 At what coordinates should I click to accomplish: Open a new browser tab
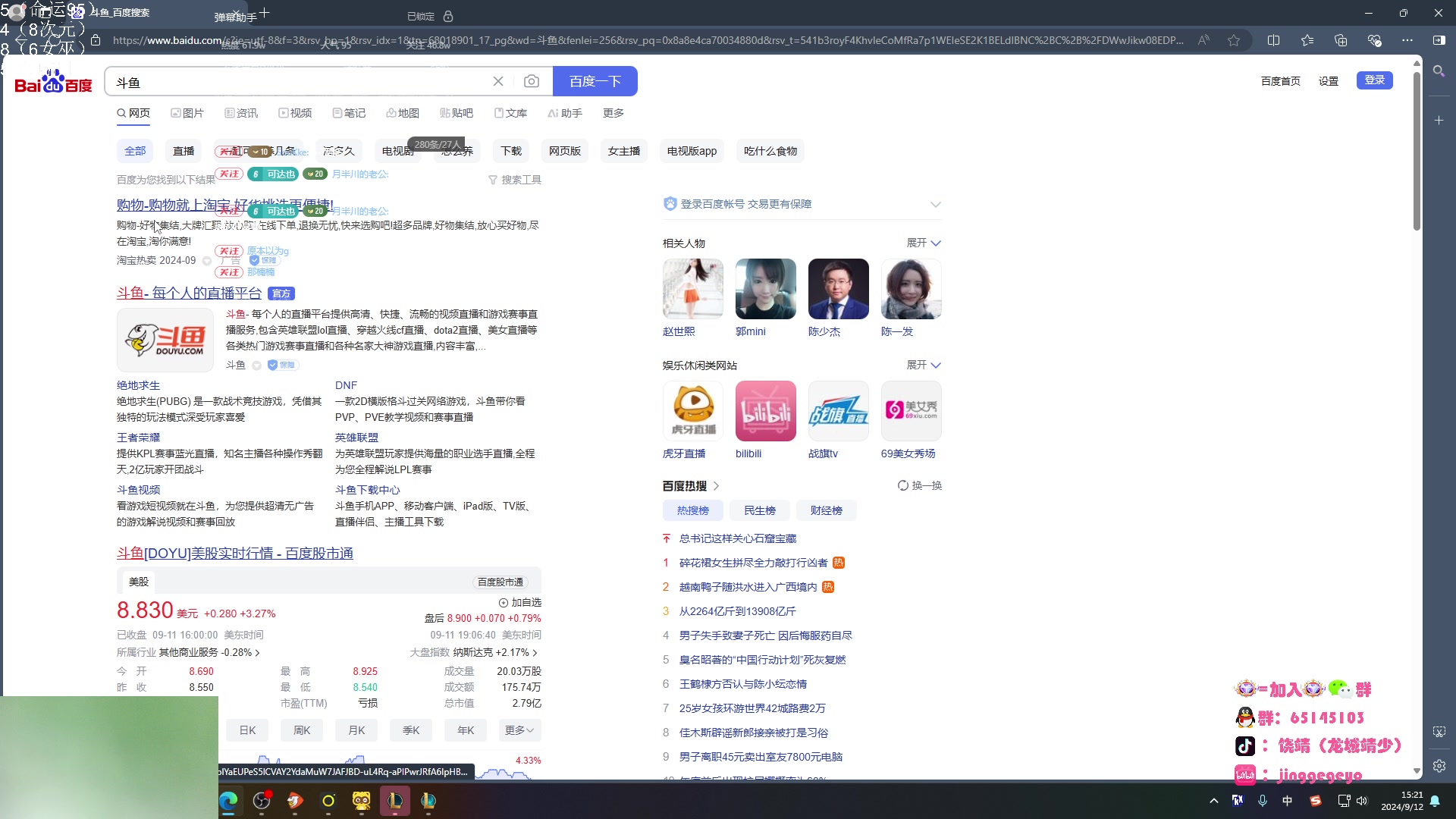click(264, 13)
